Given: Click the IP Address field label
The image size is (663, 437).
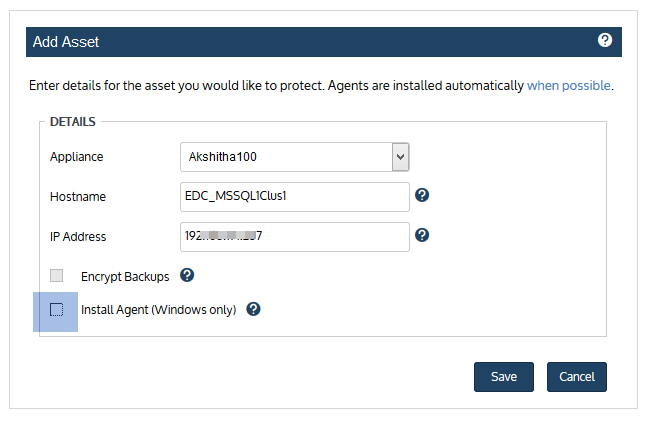Looking at the screenshot, I should pyautogui.click(x=78, y=237).
